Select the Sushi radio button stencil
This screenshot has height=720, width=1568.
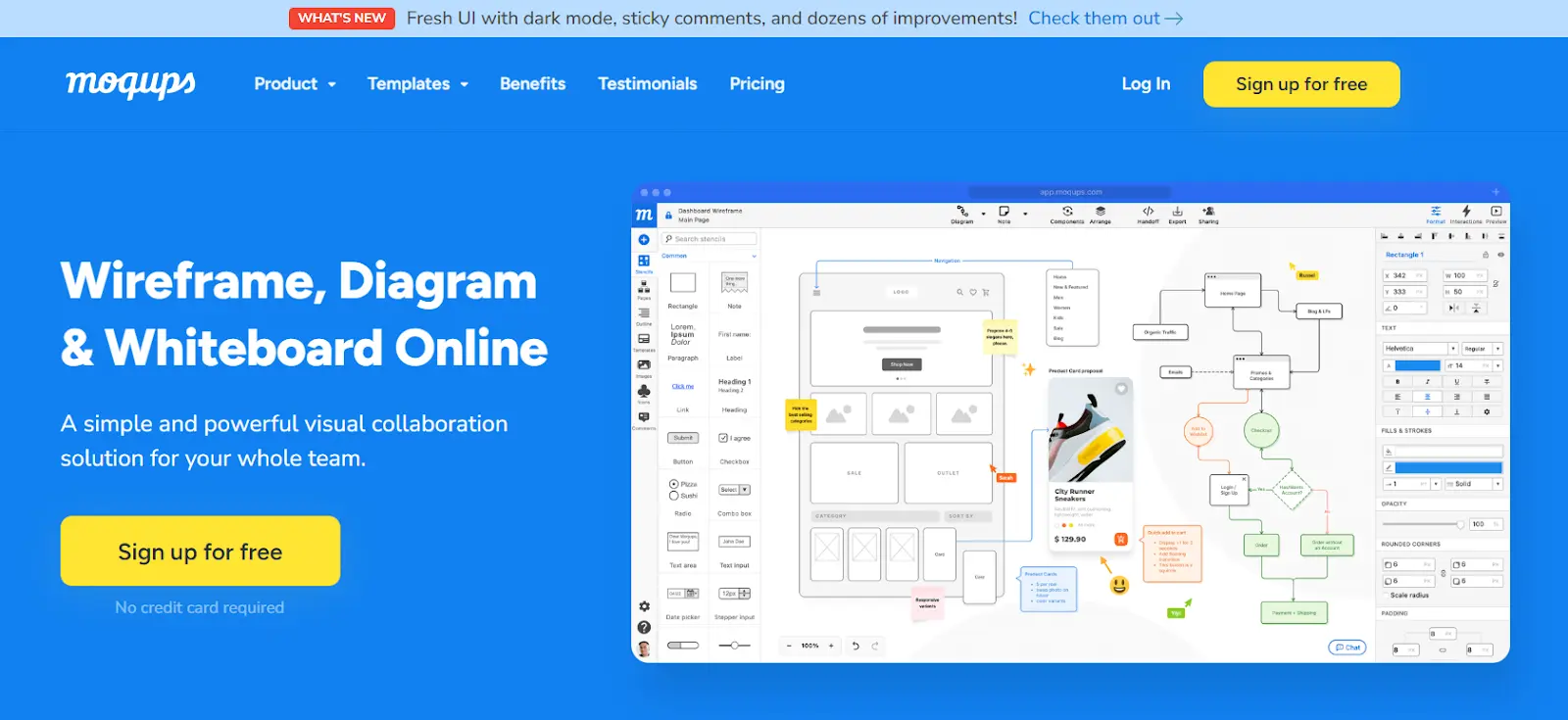tap(674, 496)
